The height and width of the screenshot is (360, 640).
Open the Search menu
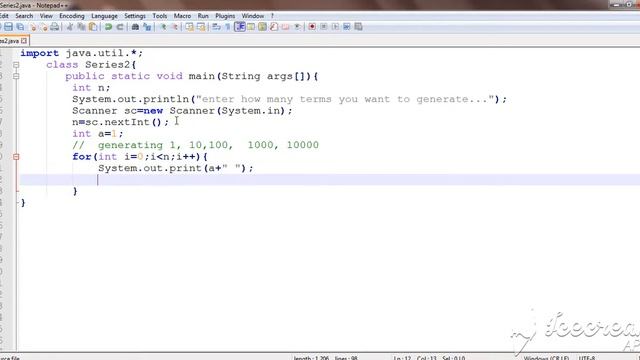[24, 16]
